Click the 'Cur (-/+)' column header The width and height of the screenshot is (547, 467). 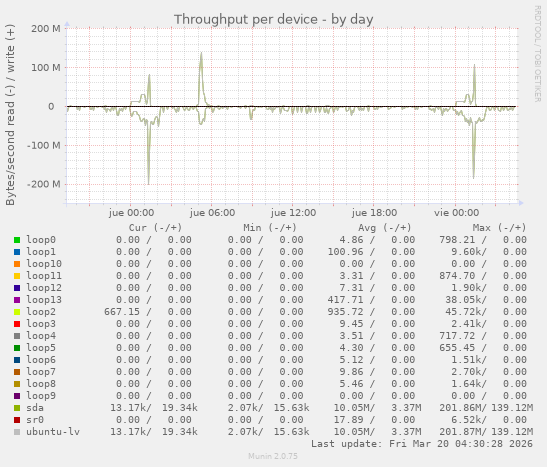coord(155,228)
